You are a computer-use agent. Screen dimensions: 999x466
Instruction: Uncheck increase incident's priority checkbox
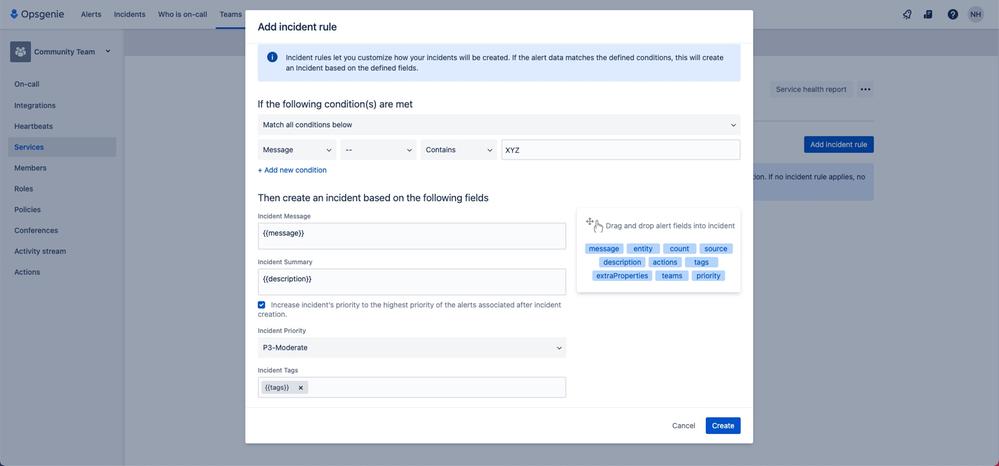pyautogui.click(x=261, y=305)
